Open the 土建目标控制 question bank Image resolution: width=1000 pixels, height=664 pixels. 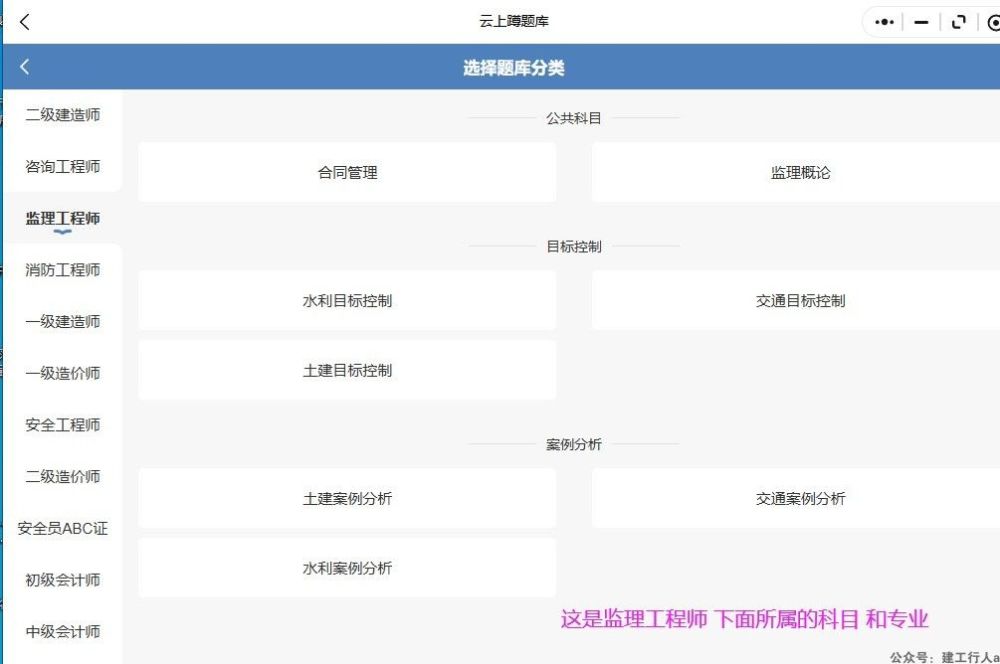(347, 371)
